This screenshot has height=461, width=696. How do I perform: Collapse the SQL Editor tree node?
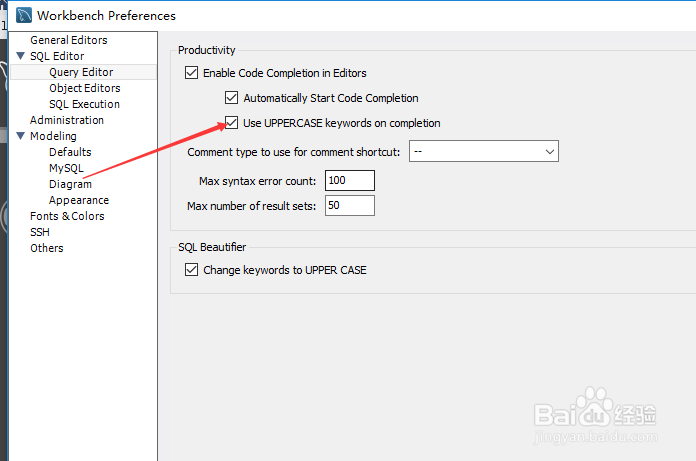[x=20, y=56]
